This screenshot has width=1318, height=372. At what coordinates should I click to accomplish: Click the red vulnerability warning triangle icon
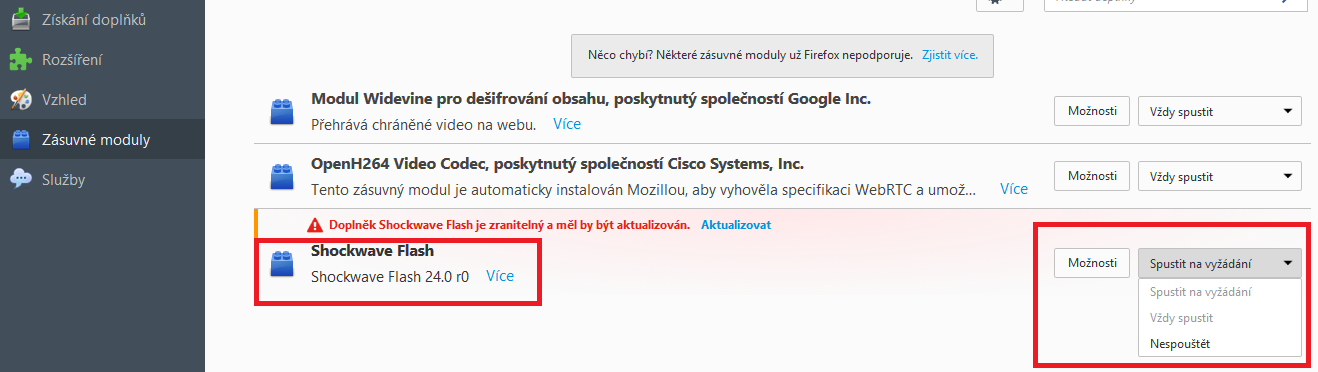click(x=315, y=225)
